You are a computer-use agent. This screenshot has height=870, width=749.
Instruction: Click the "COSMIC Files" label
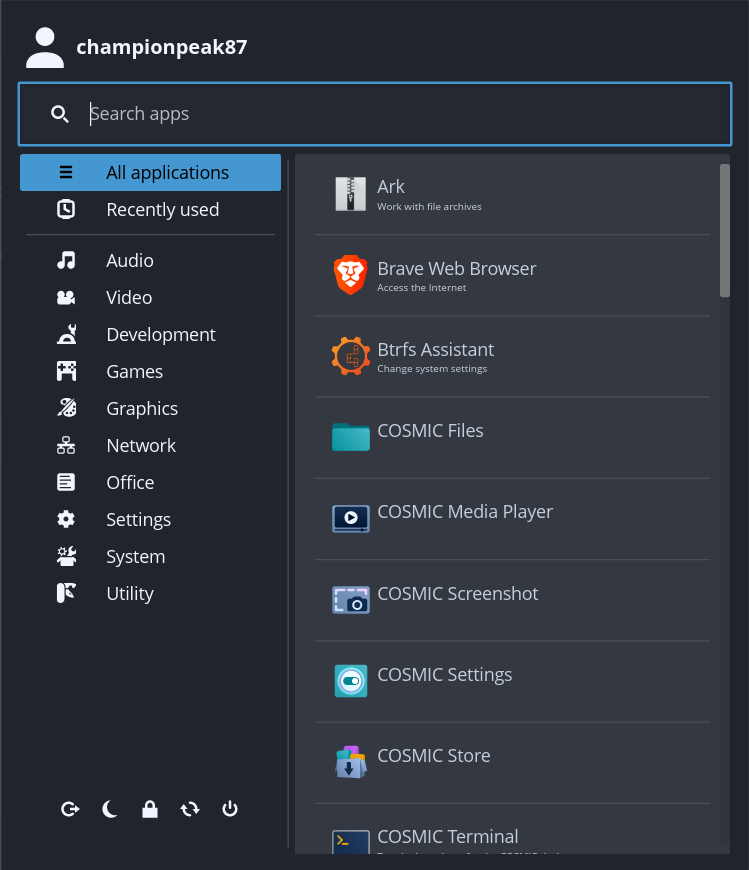pyautogui.click(x=430, y=431)
